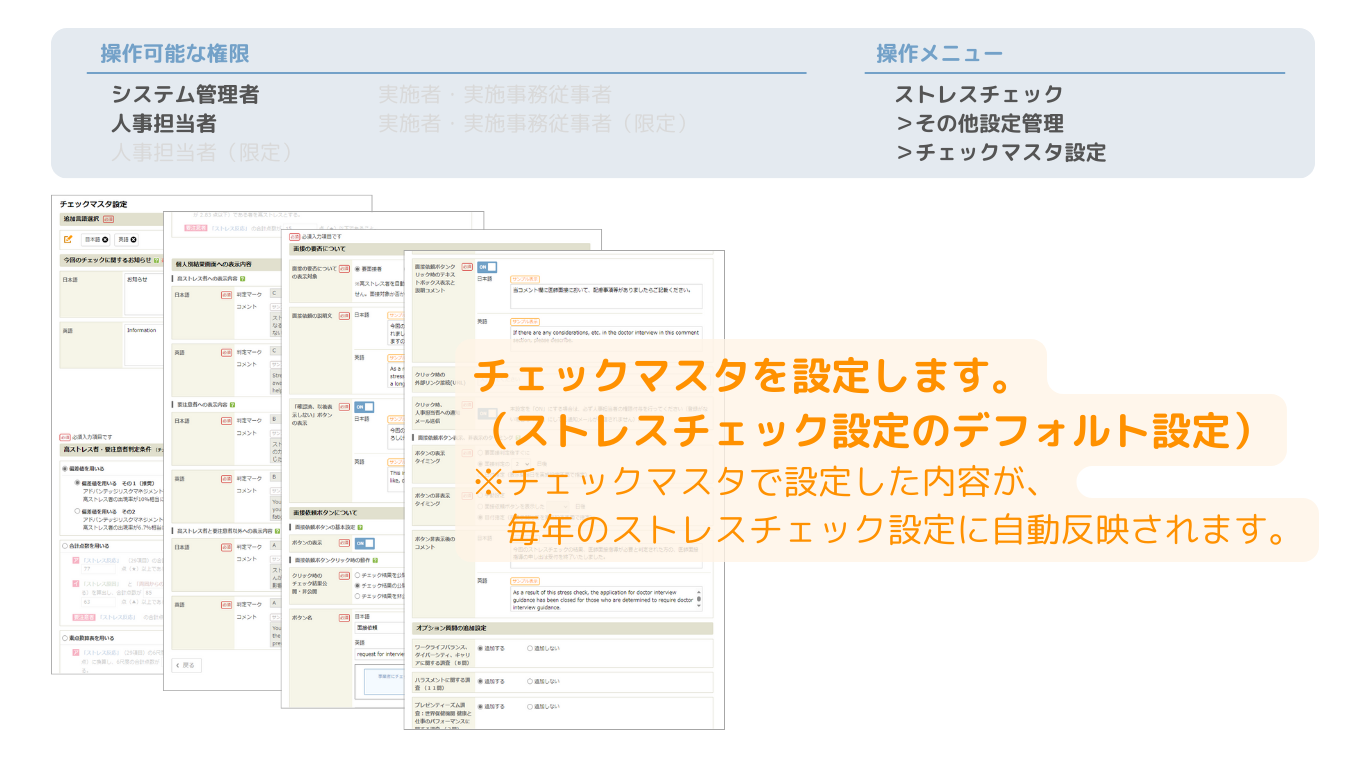This screenshot has height=757, width=1366.
Task: Click help icon beside 面接依頼ボタンの基本設定
Action: tap(359, 526)
